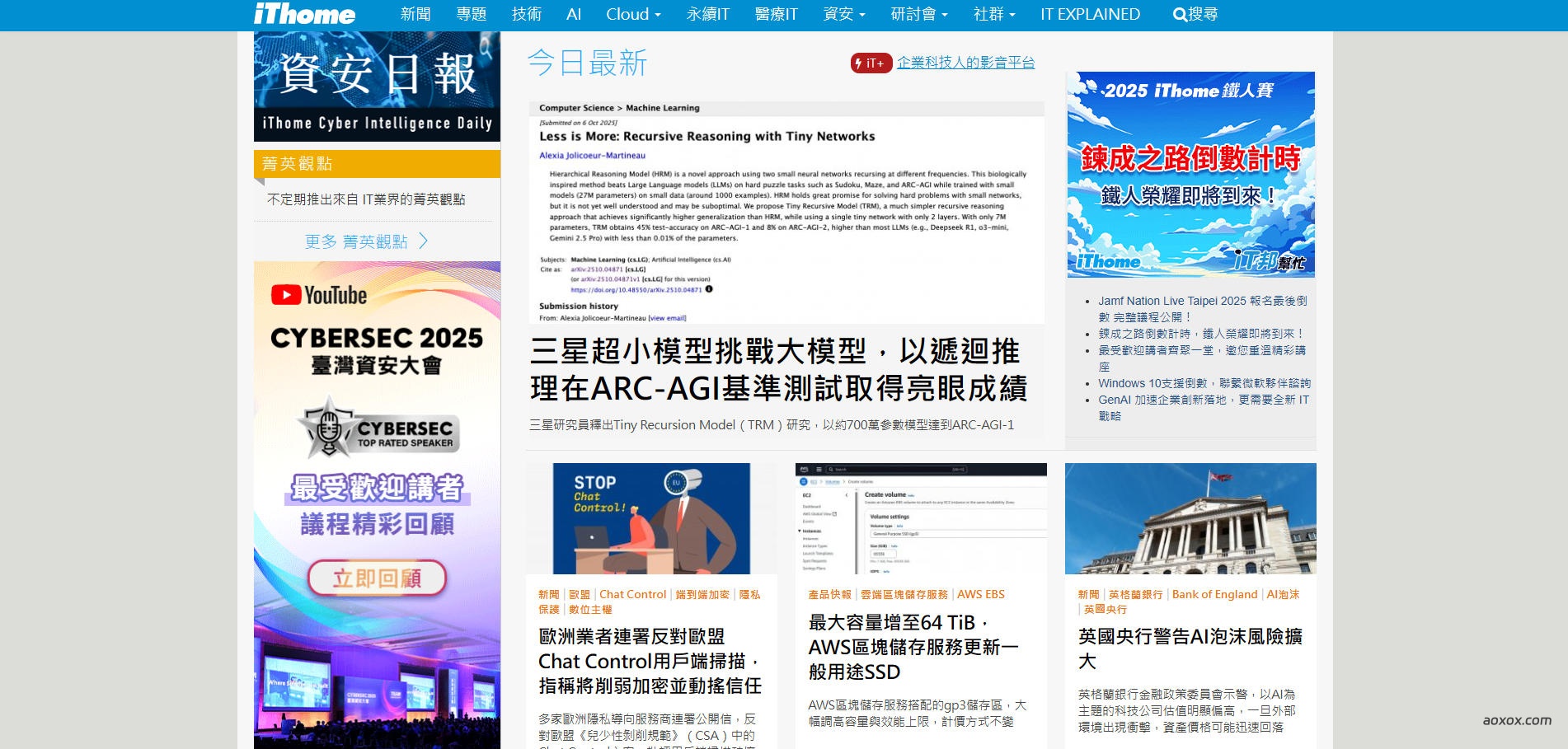Click the iThome logo in header

[304, 14]
